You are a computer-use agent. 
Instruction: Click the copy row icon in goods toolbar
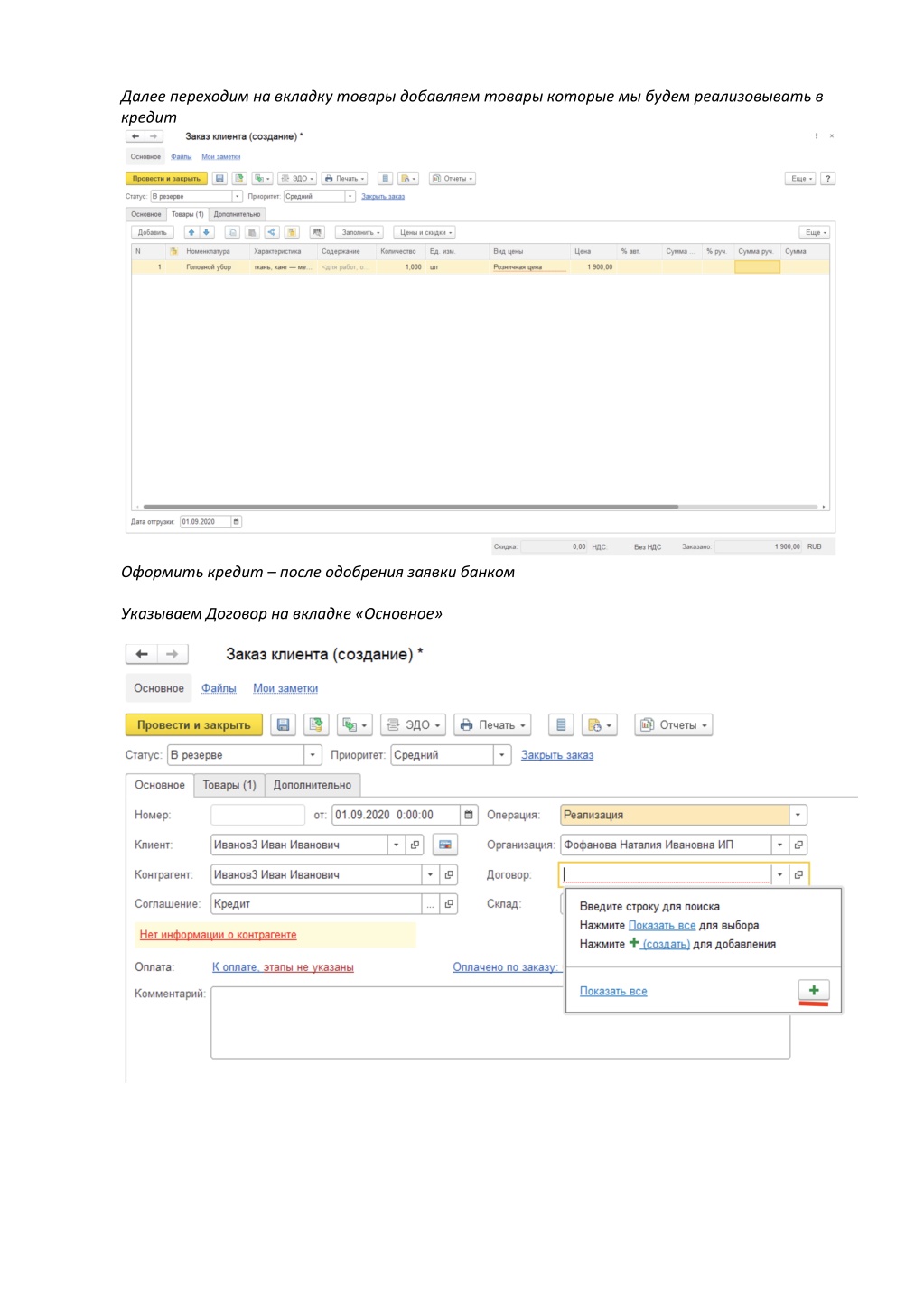coord(232,232)
